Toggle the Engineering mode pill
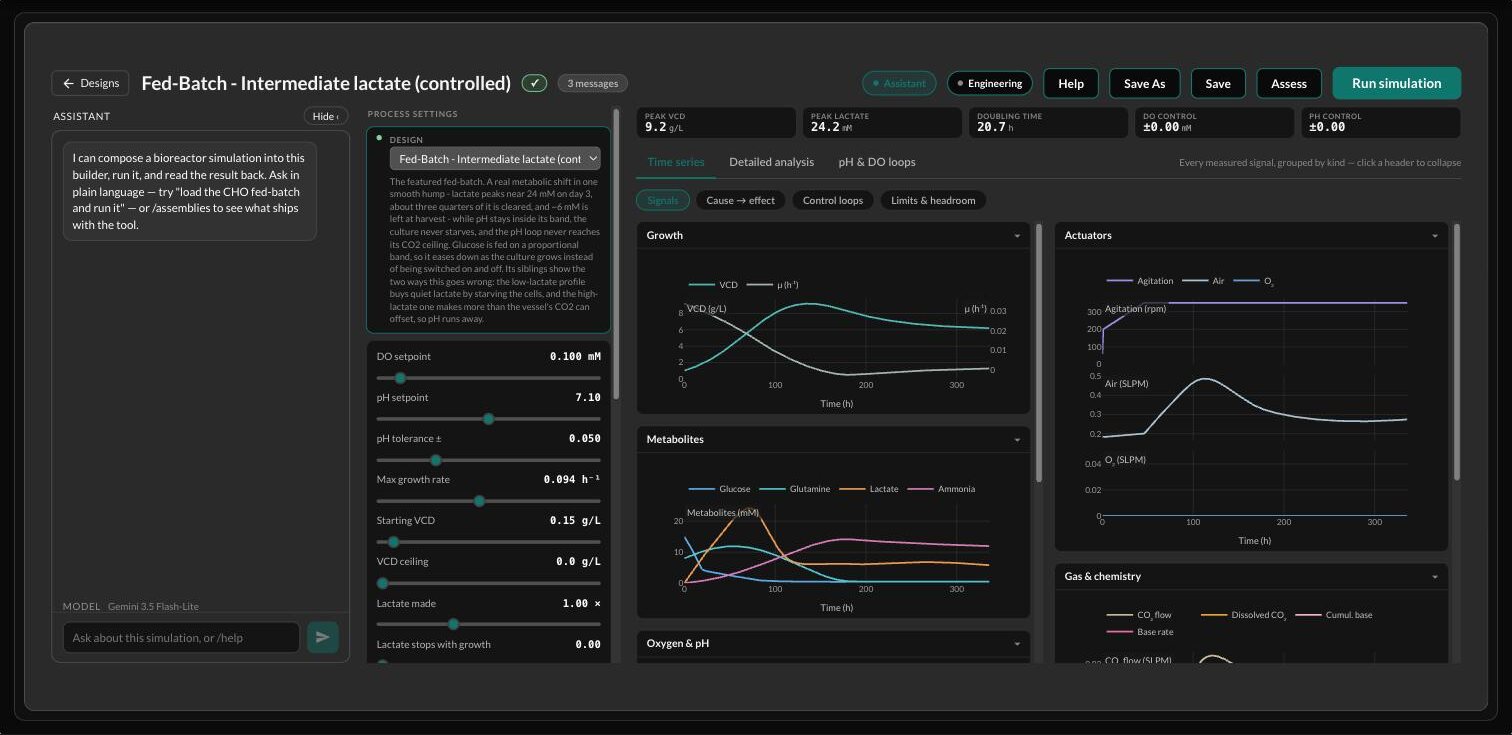 tap(990, 83)
